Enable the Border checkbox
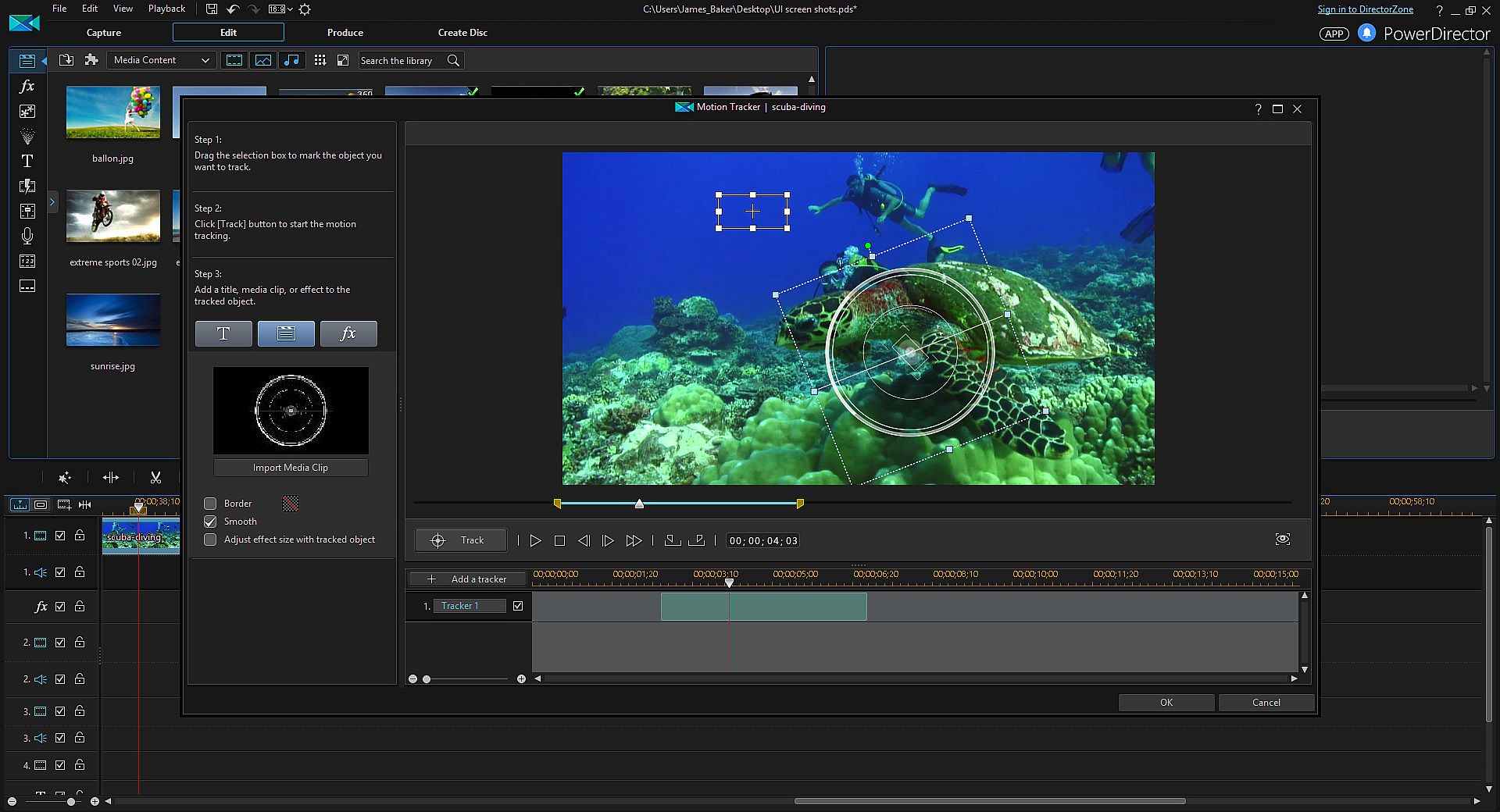The height and width of the screenshot is (812, 1500). point(210,504)
